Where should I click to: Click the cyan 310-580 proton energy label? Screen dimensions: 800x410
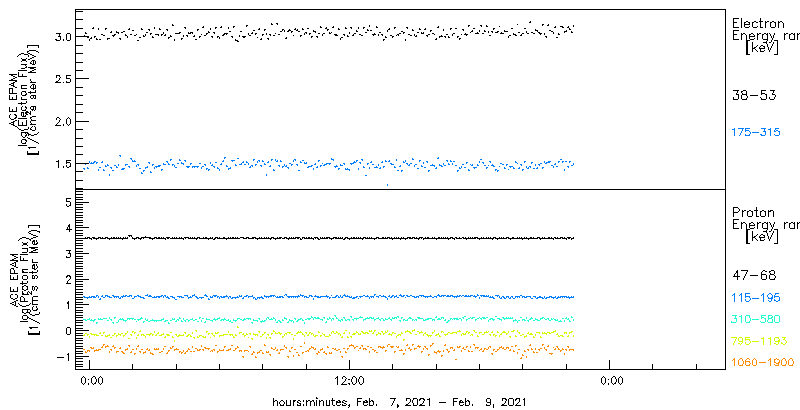(x=756, y=320)
